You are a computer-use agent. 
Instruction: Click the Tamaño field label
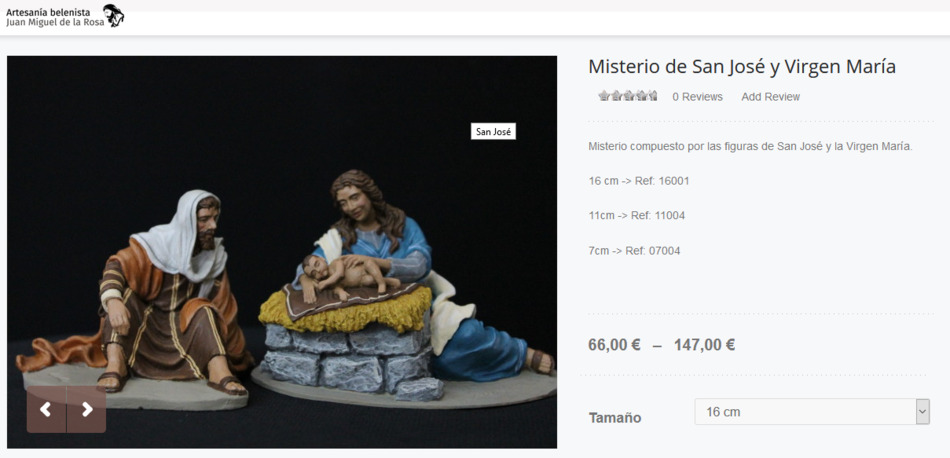pos(615,417)
